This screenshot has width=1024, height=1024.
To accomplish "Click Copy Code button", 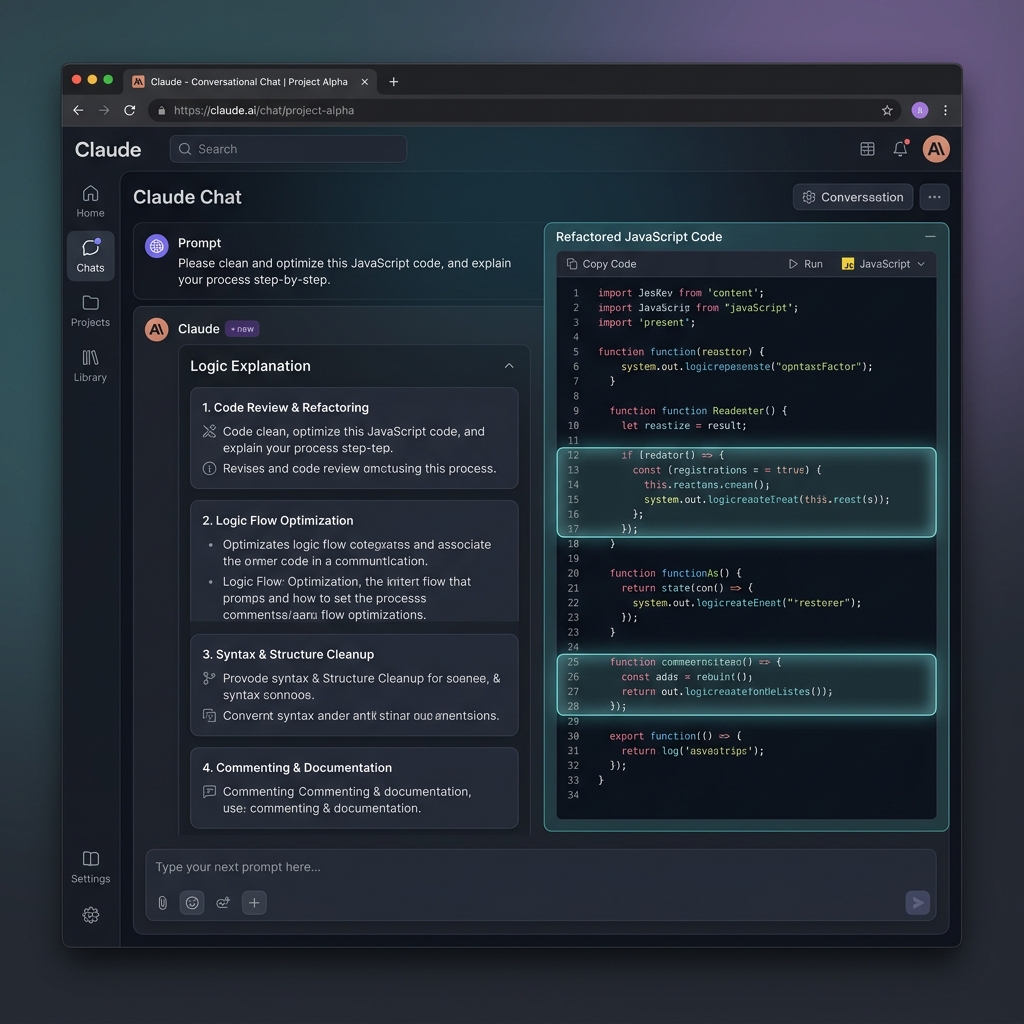I will point(601,264).
